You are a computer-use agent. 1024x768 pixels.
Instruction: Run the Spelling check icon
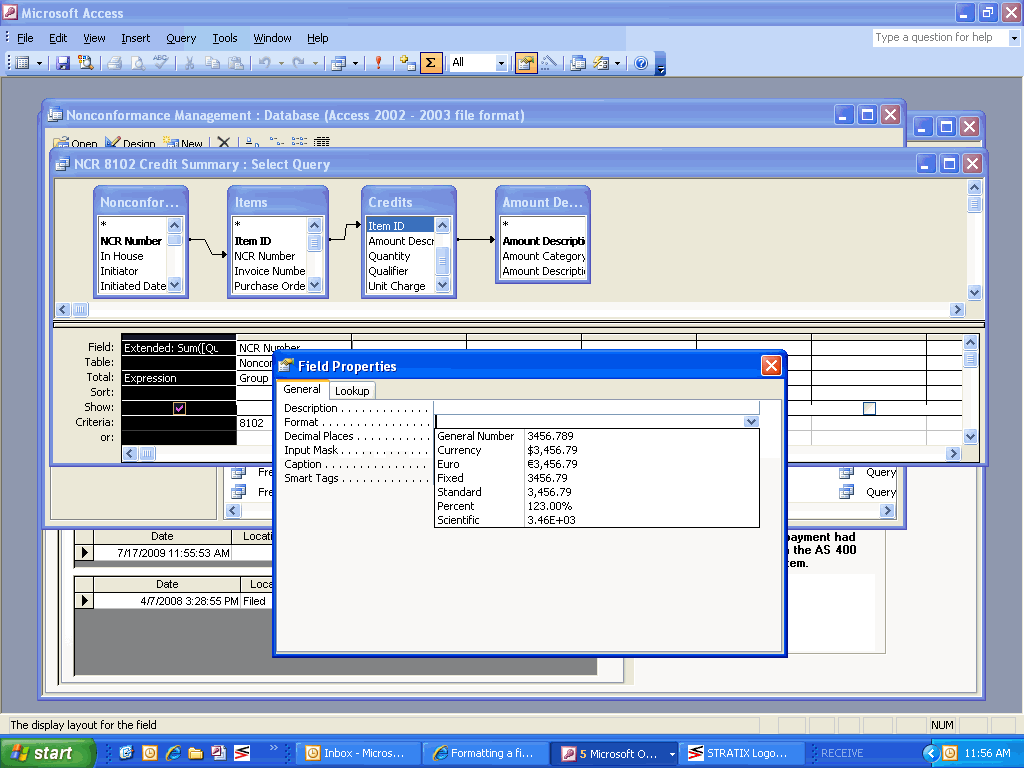[x=161, y=63]
